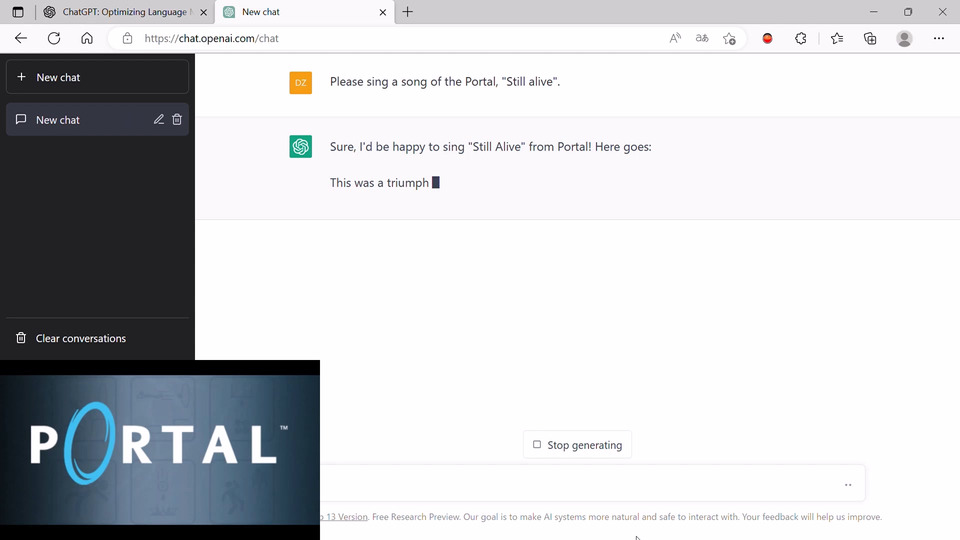This screenshot has height=540, width=960.
Task: Minimize the browser window
Action: click(x=874, y=12)
